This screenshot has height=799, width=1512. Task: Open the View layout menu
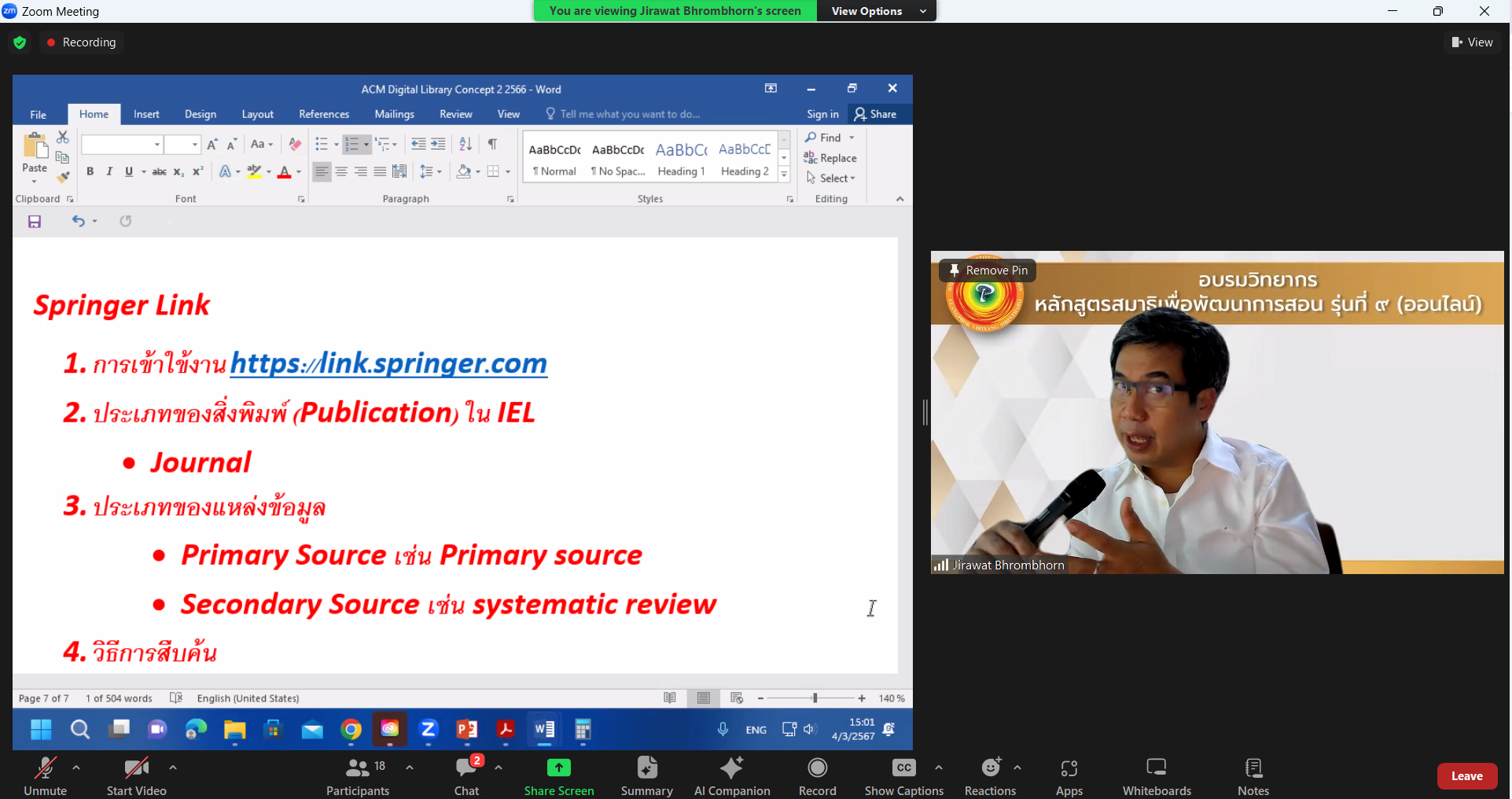point(1473,42)
